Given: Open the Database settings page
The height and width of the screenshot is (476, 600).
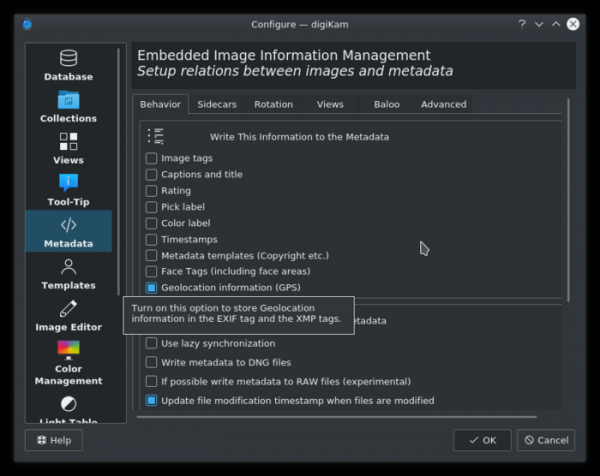Looking at the screenshot, I should pos(68,65).
